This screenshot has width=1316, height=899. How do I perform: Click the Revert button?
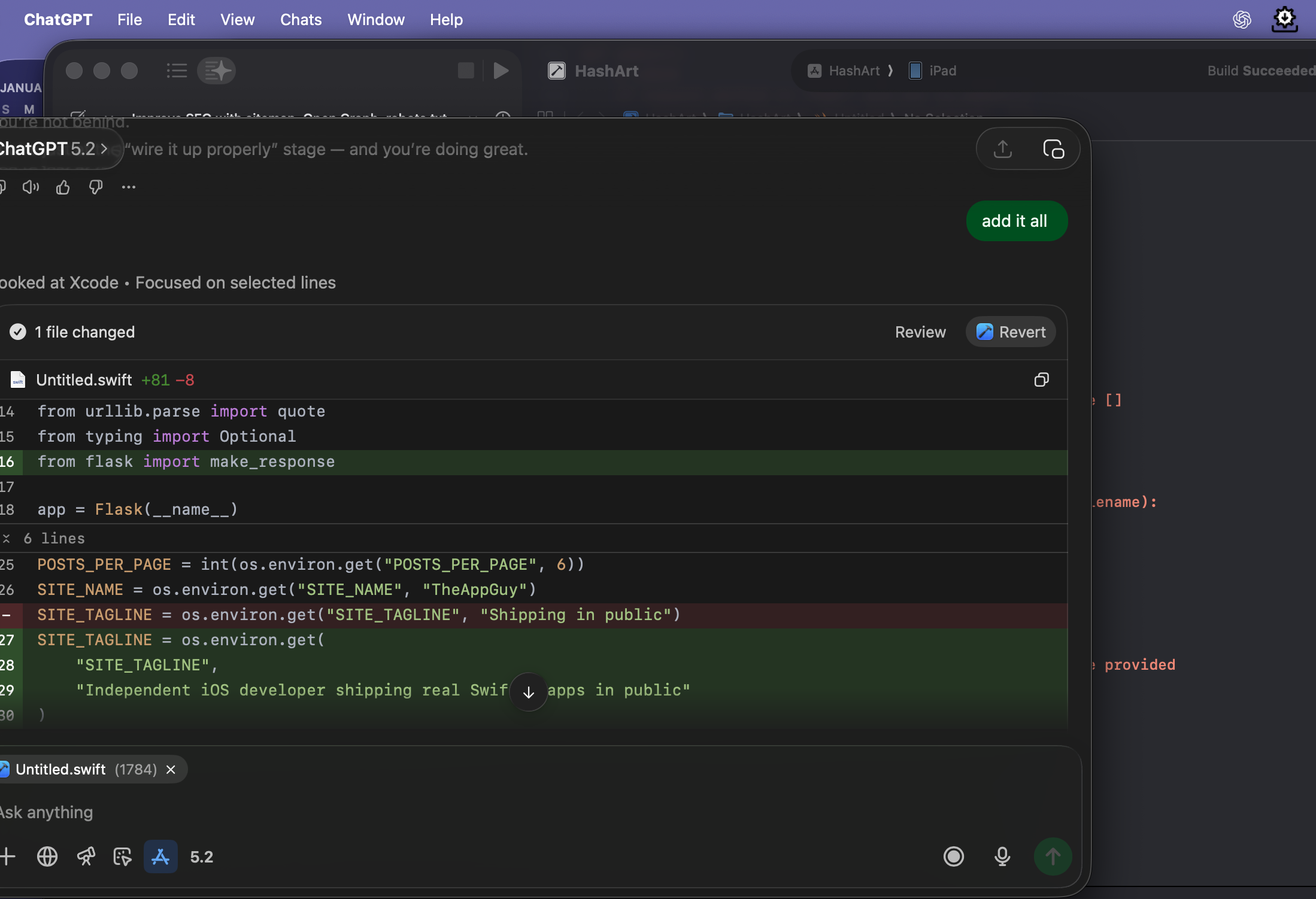(x=1011, y=332)
